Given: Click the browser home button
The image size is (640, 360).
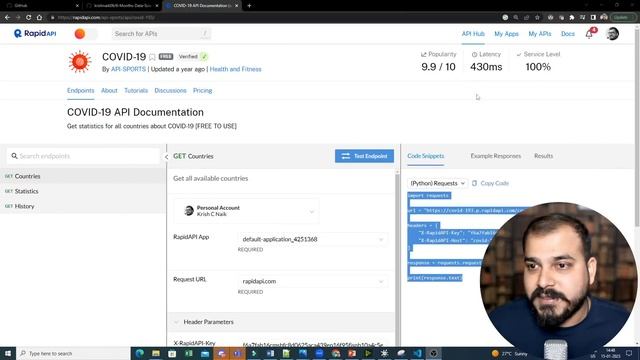Looking at the screenshot, I should 39,18.
